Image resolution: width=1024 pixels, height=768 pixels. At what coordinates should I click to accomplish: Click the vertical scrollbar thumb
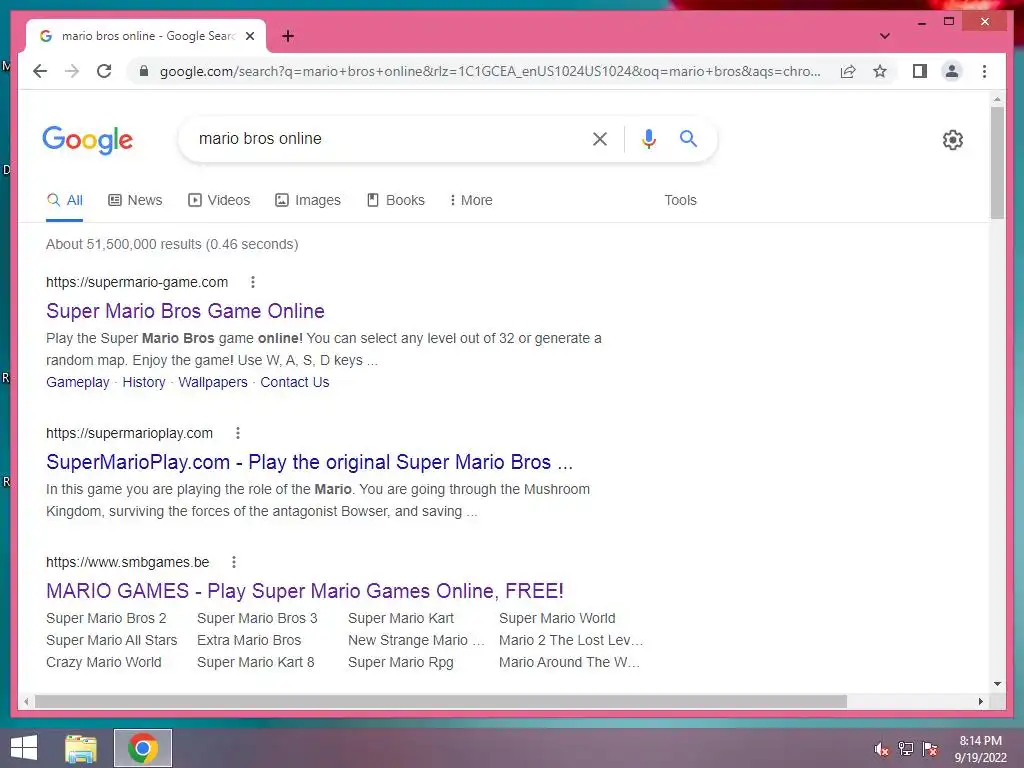pyautogui.click(x=997, y=163)
